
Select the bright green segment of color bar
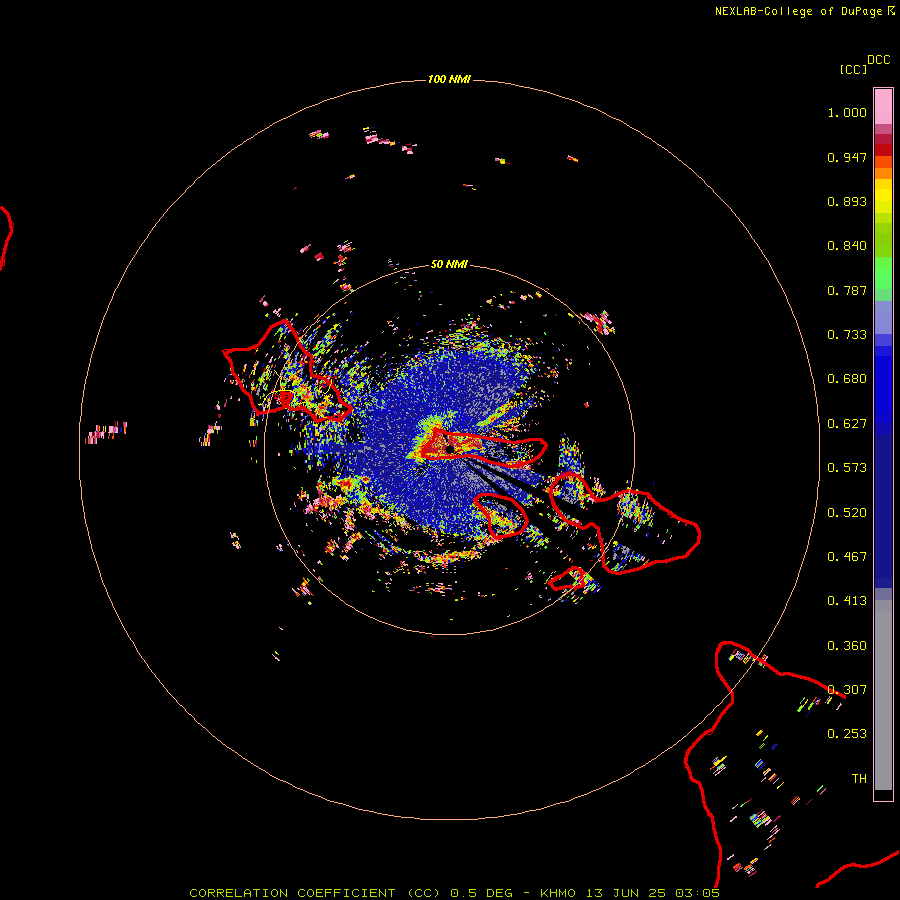pos(883,273)
